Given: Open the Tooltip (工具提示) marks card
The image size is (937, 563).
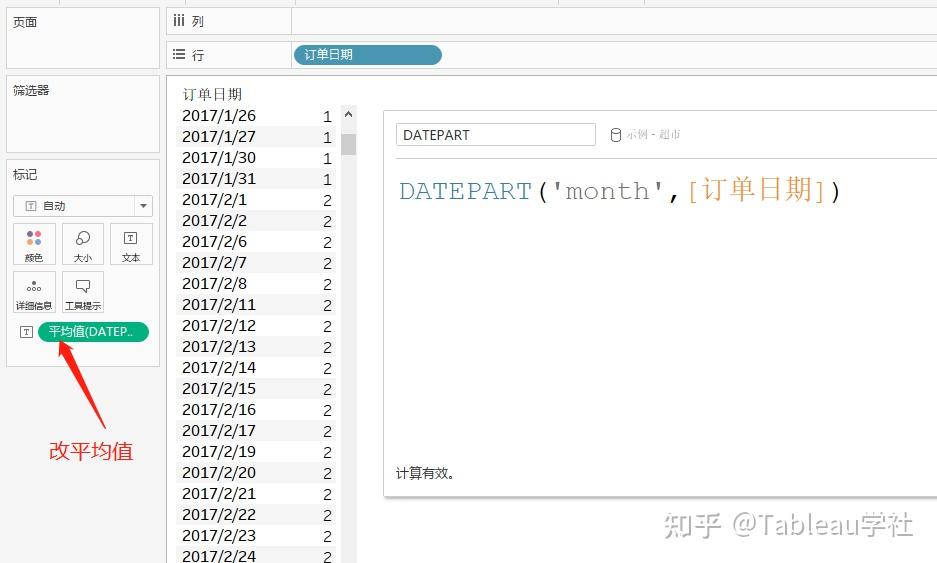Looking at the screenshot, I should coord(82,292).
